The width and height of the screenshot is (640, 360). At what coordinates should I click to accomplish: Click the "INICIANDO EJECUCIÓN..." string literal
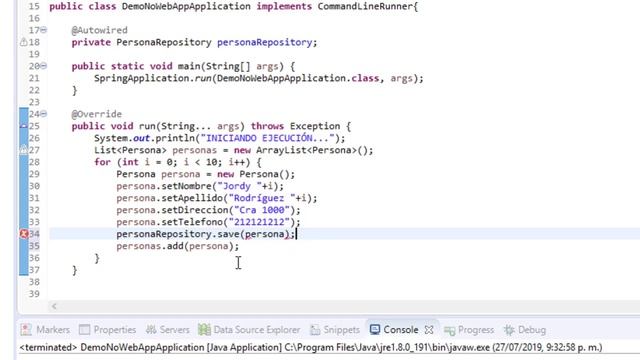coord(267,138)
